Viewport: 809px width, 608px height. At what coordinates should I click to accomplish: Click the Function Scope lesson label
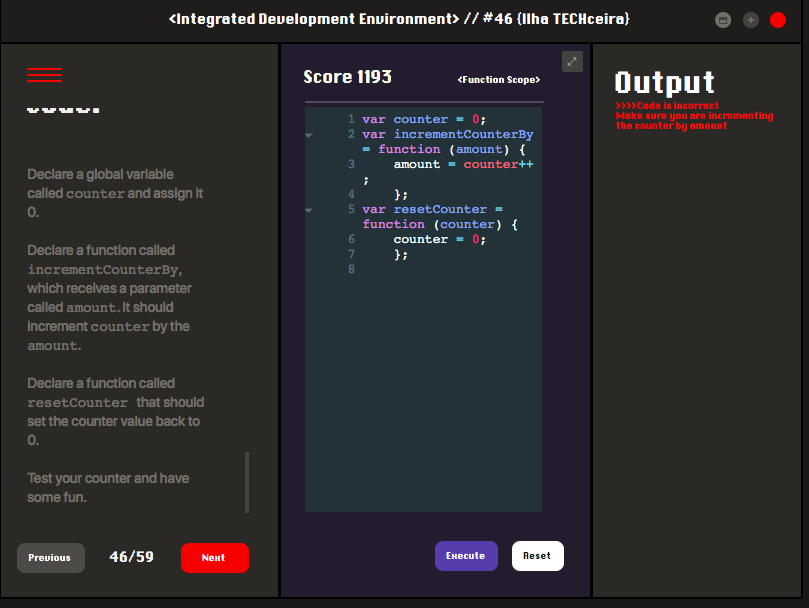tap(498, 79)
